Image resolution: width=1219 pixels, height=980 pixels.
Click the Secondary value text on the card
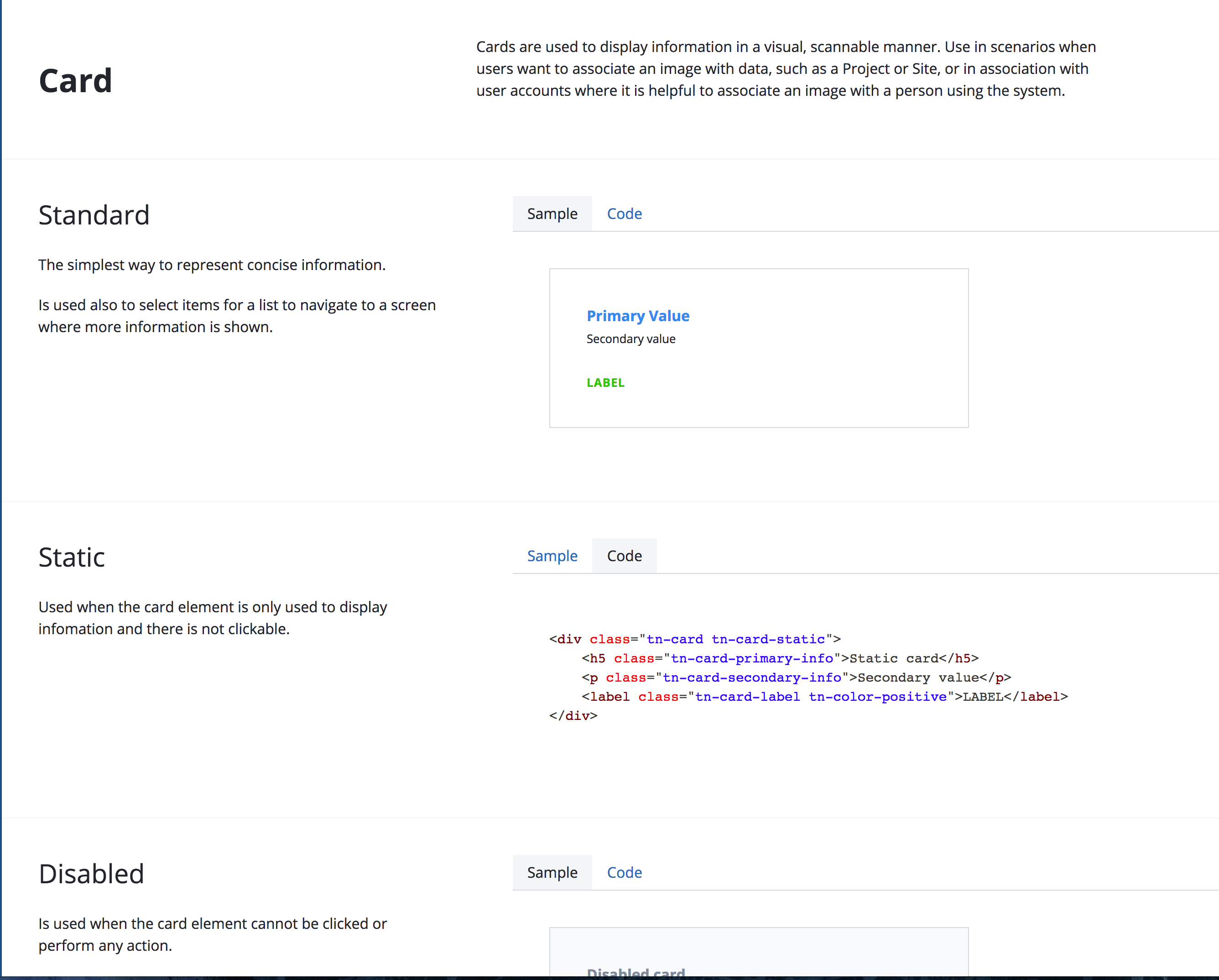tap(630, 339)
